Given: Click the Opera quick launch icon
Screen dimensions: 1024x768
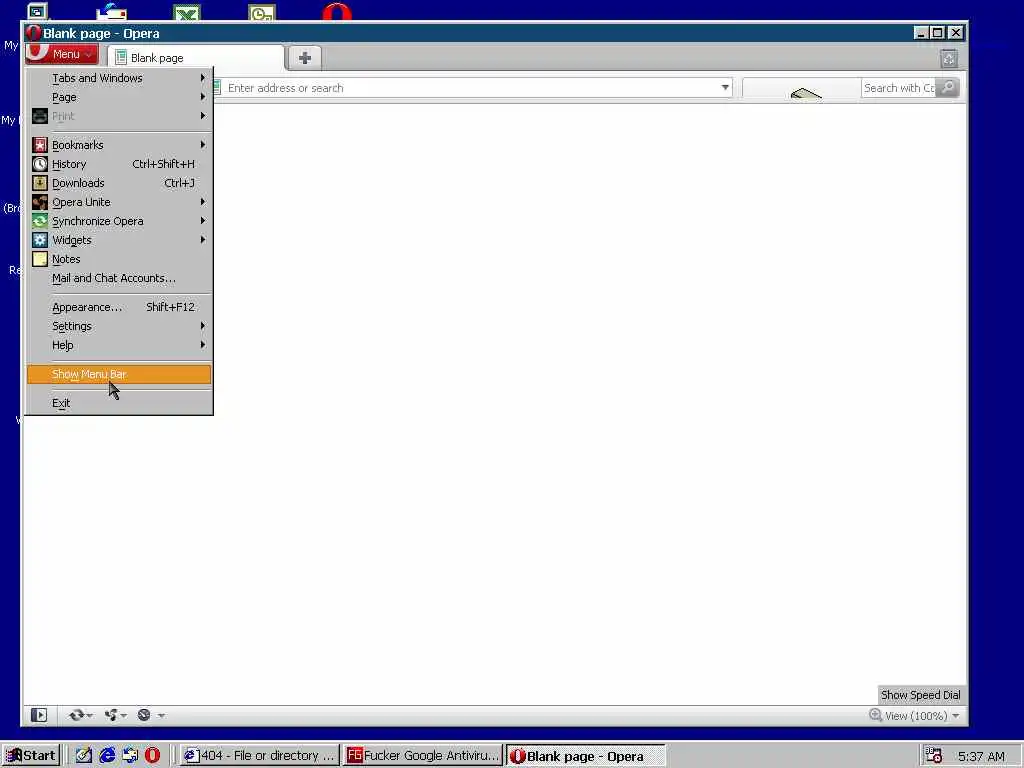Looking at the screenshot, I should 153,756.
